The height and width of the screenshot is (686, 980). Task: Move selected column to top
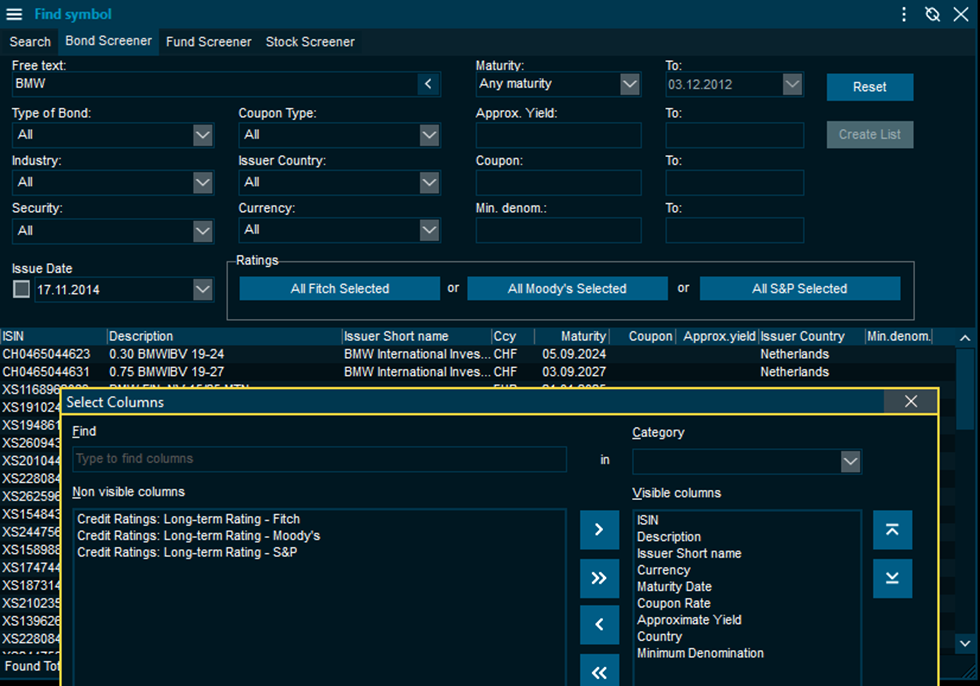[x=892, y=530]
